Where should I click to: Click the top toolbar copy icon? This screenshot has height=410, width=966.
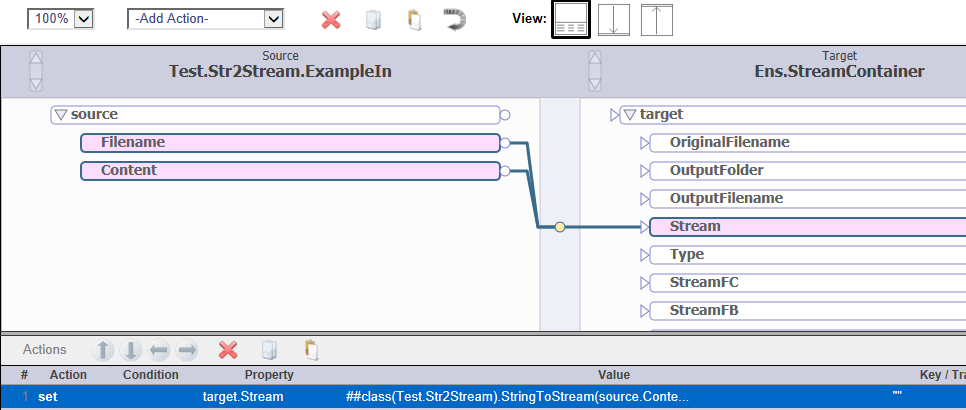pos(373,20)
